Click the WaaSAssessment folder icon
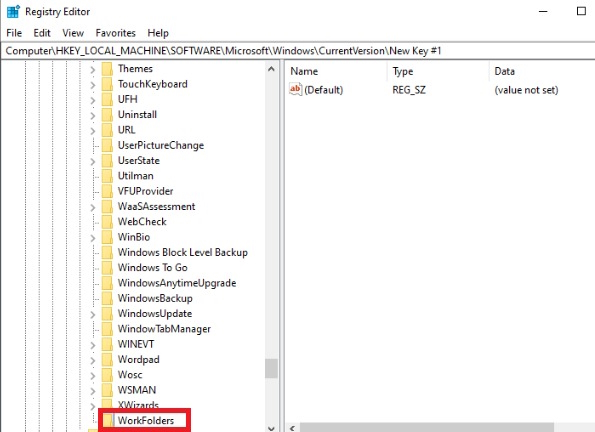The width and height of the screenshot is (595, 432). (107, 207)
